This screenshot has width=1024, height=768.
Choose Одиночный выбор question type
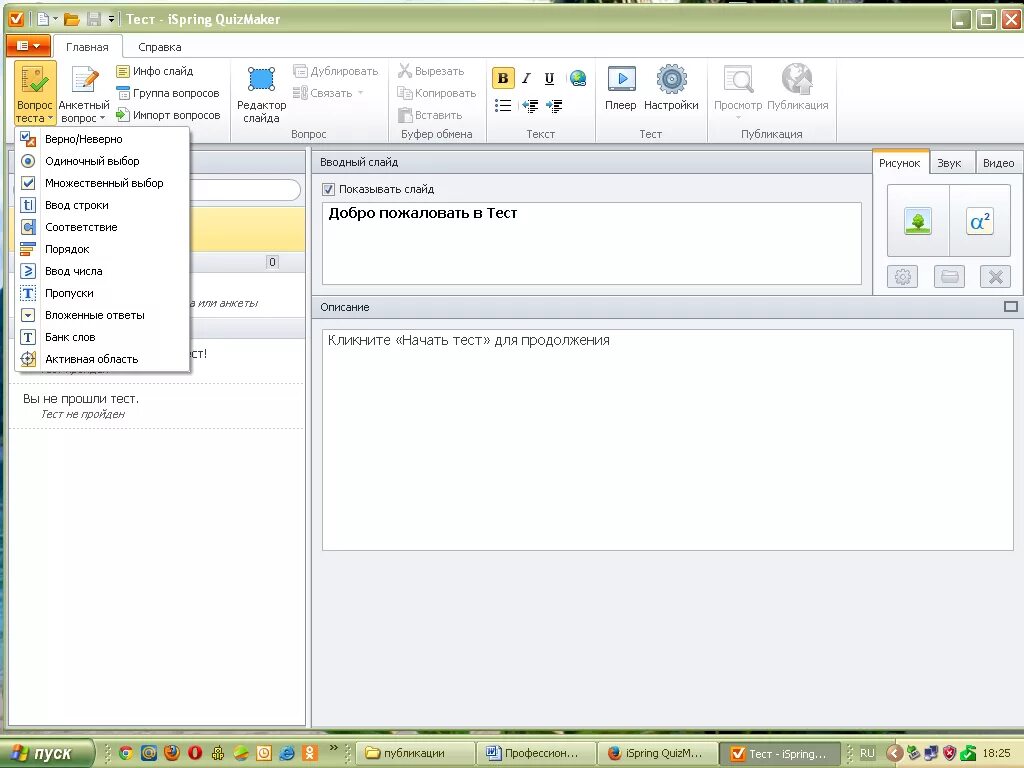pyautogui.click(x=103, y=161)
